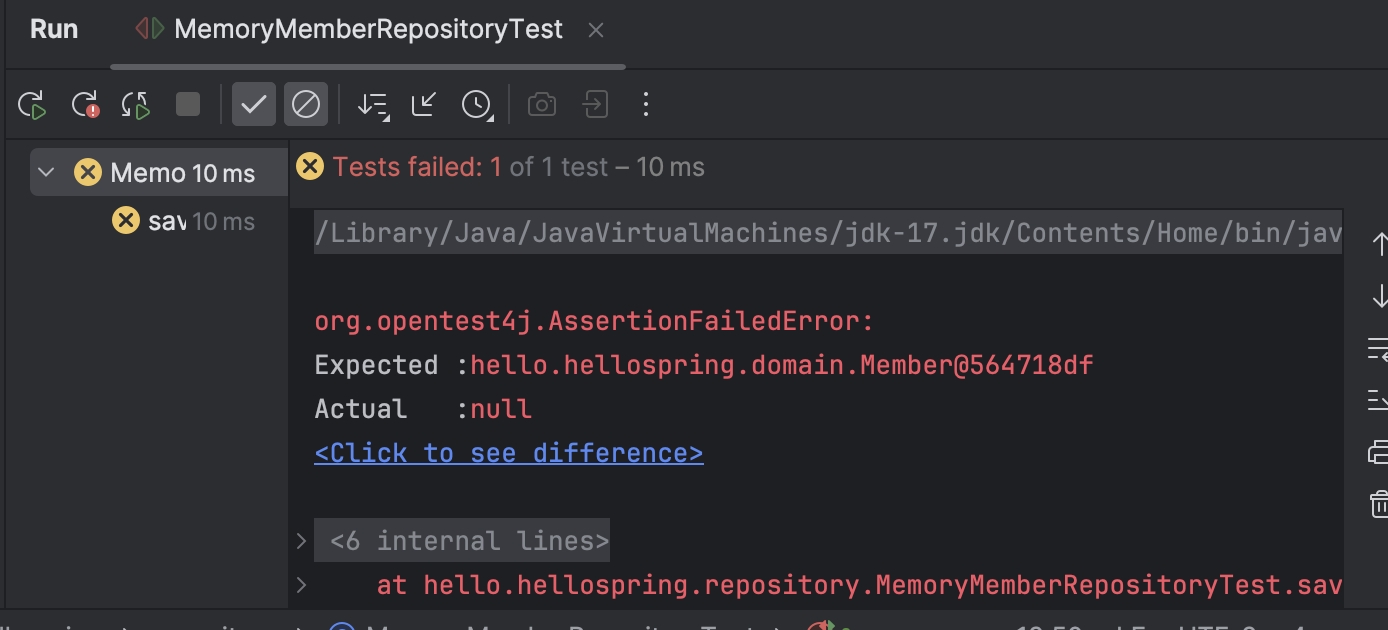Expand the 6 internal lines fold
The width and height of the screenshot is (1388, 630).
click(301, 541)
